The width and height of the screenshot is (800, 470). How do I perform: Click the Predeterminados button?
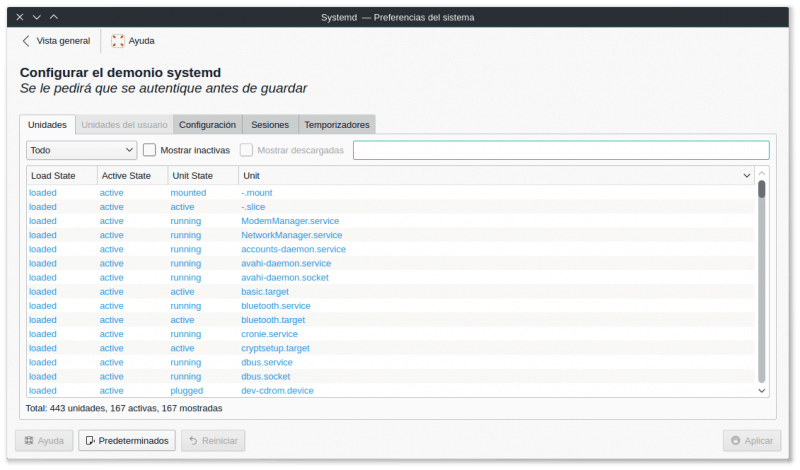point(127,440)
